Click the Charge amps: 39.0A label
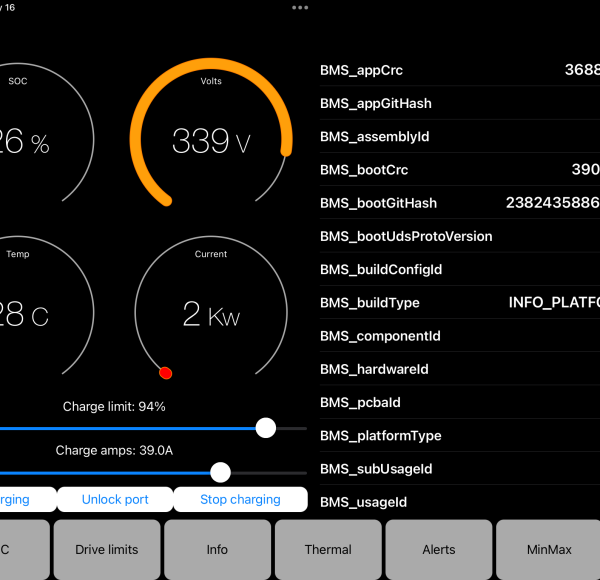This screenshot has height=580, width=600. (114, 450)
